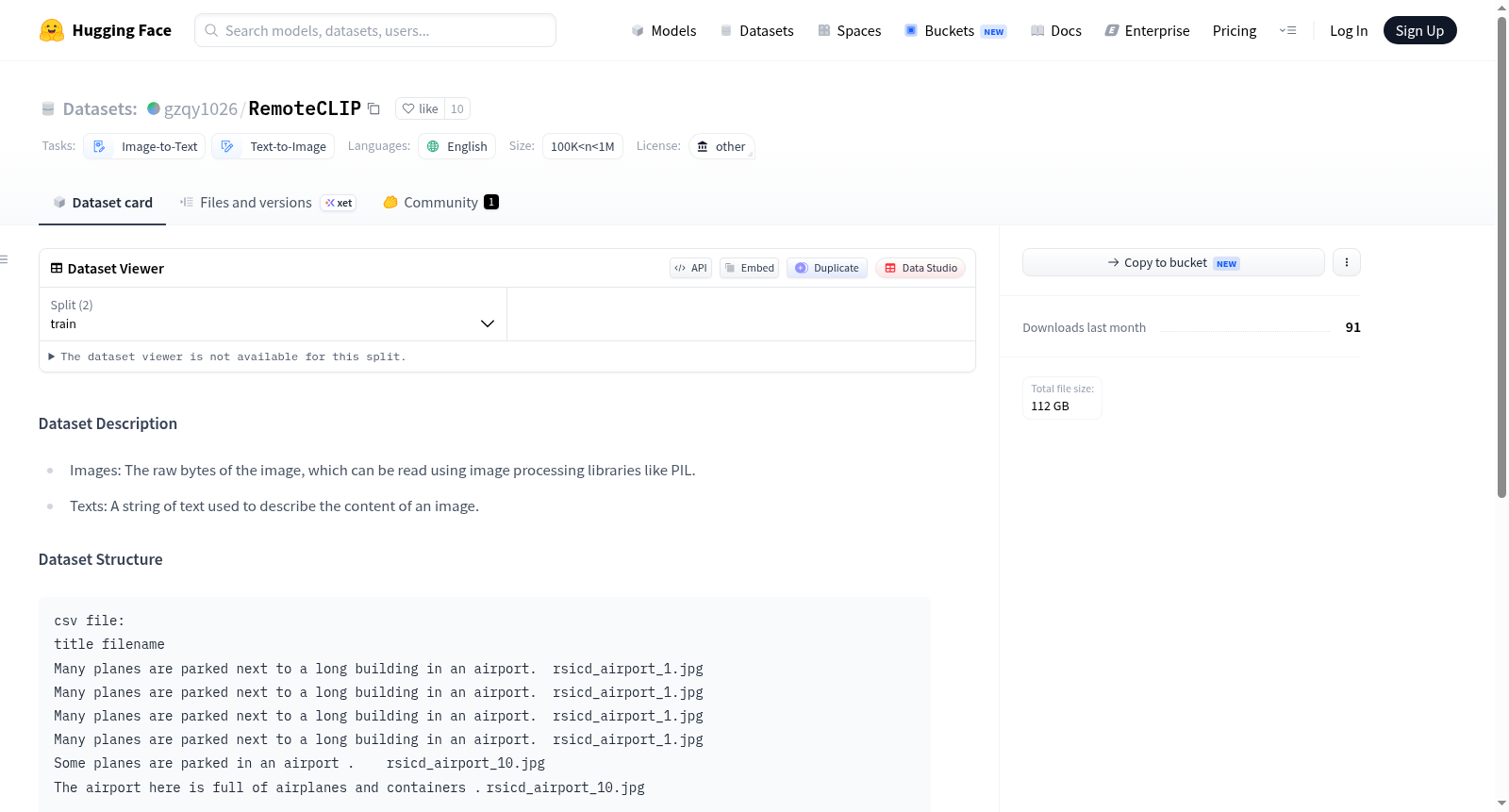Viewport: 1509px width, 812px height.
Task: Open the Pricing page
Action: pos(1235,30)
